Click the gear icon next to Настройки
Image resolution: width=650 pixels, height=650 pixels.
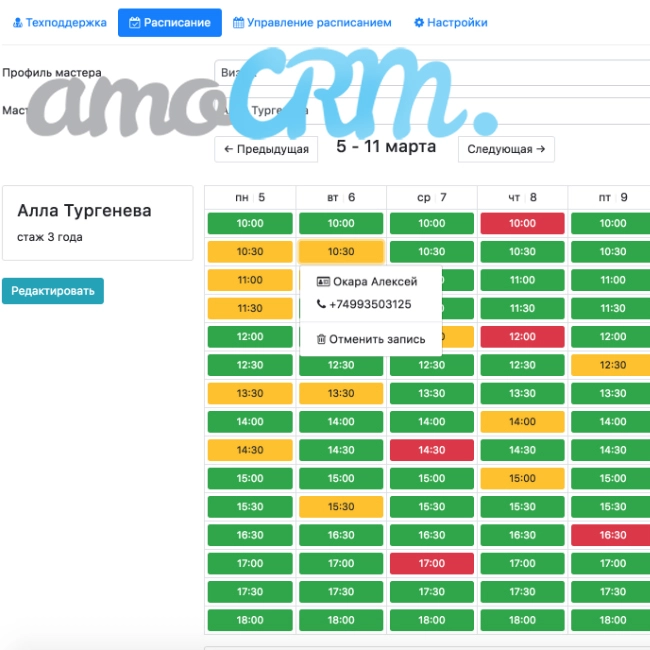tap(419, 22)
